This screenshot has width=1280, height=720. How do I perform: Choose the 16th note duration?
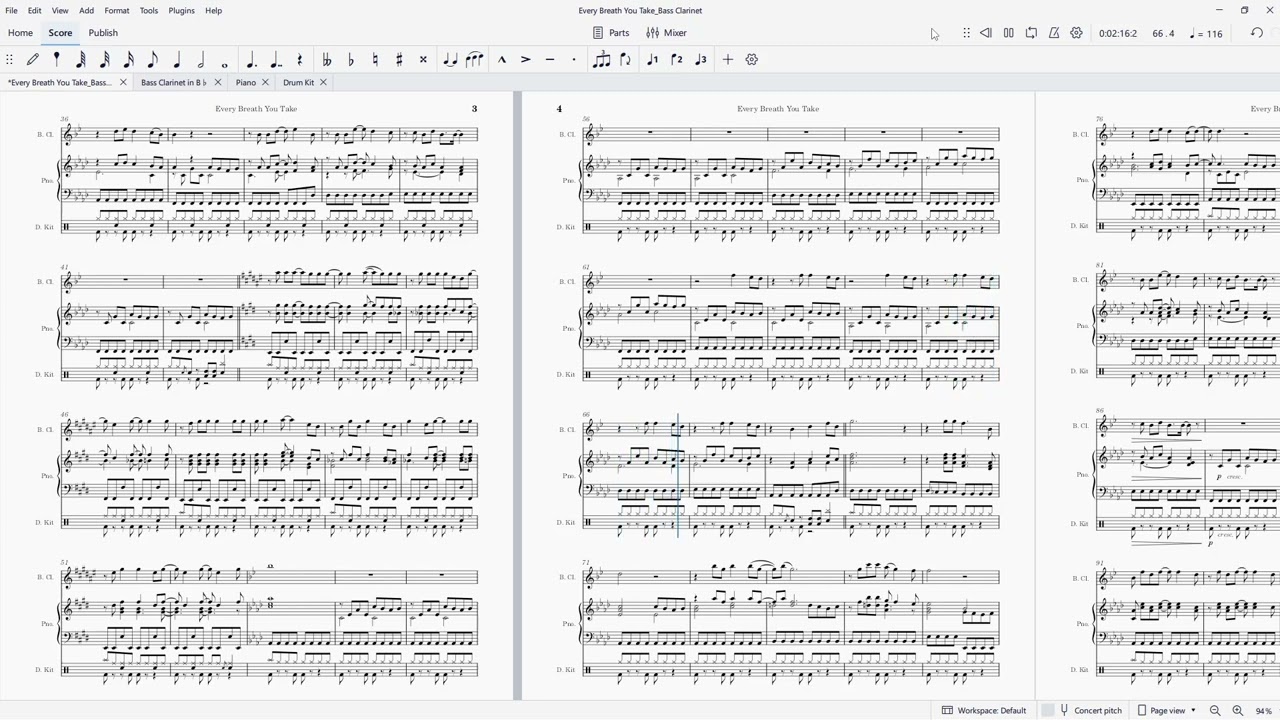[129, 60]
